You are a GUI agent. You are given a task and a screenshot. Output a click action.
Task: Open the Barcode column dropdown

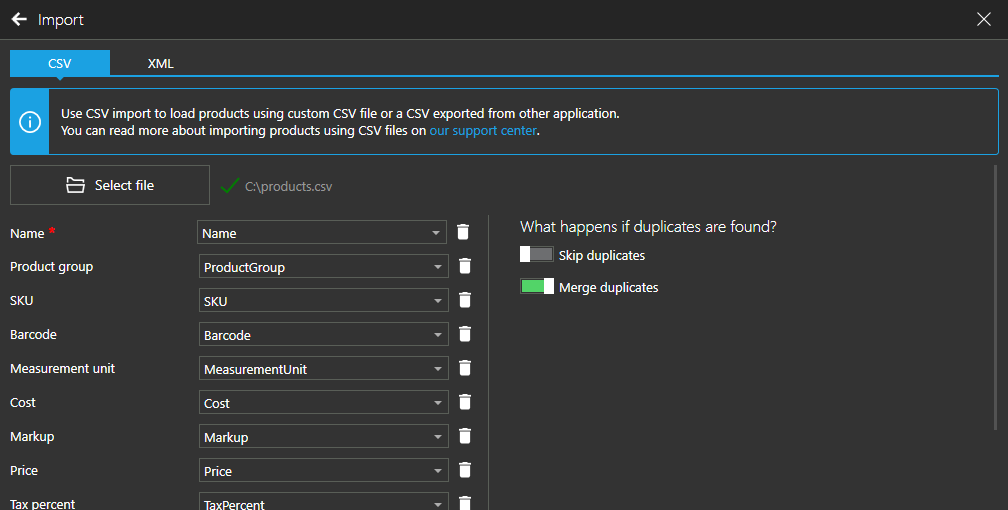323,335
